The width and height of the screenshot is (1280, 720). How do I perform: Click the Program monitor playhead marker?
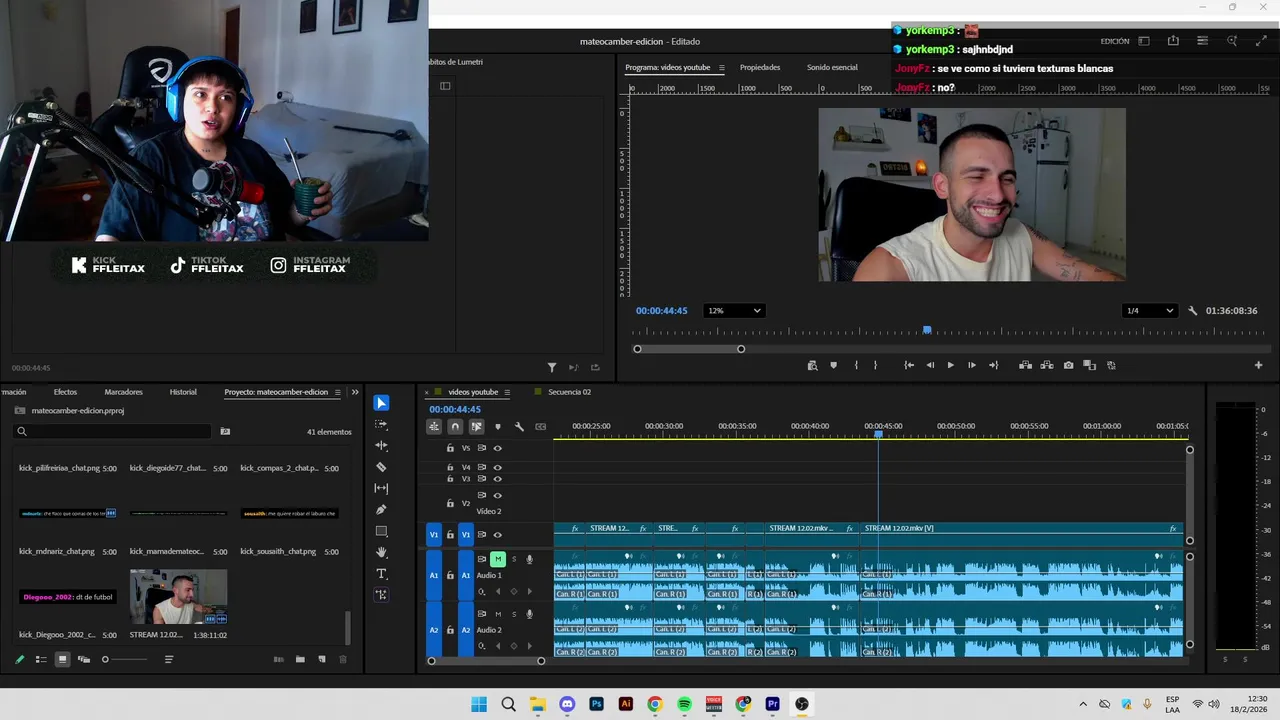[x=927, y=330]
